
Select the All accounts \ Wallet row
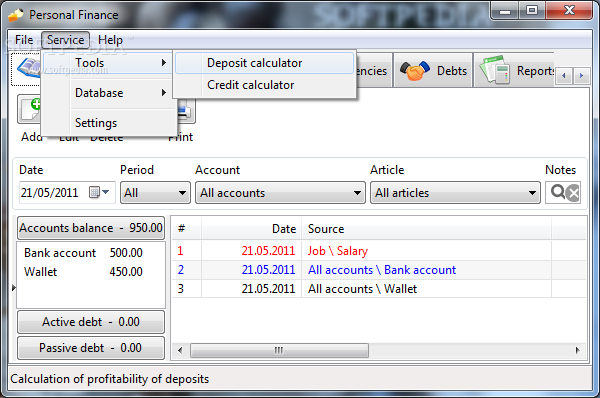tap(379, 289)
